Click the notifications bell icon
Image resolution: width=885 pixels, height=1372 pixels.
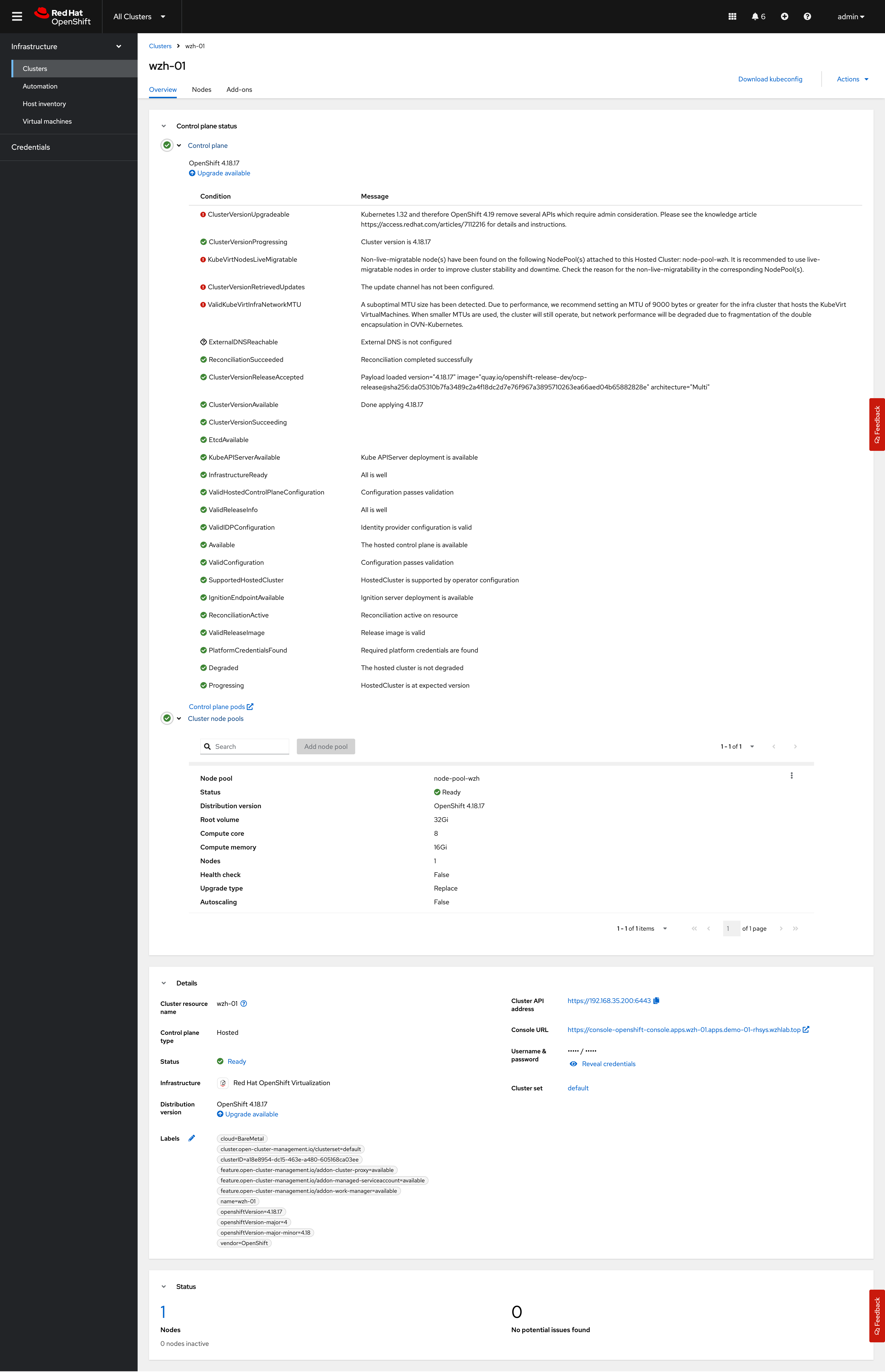[755, 17]
